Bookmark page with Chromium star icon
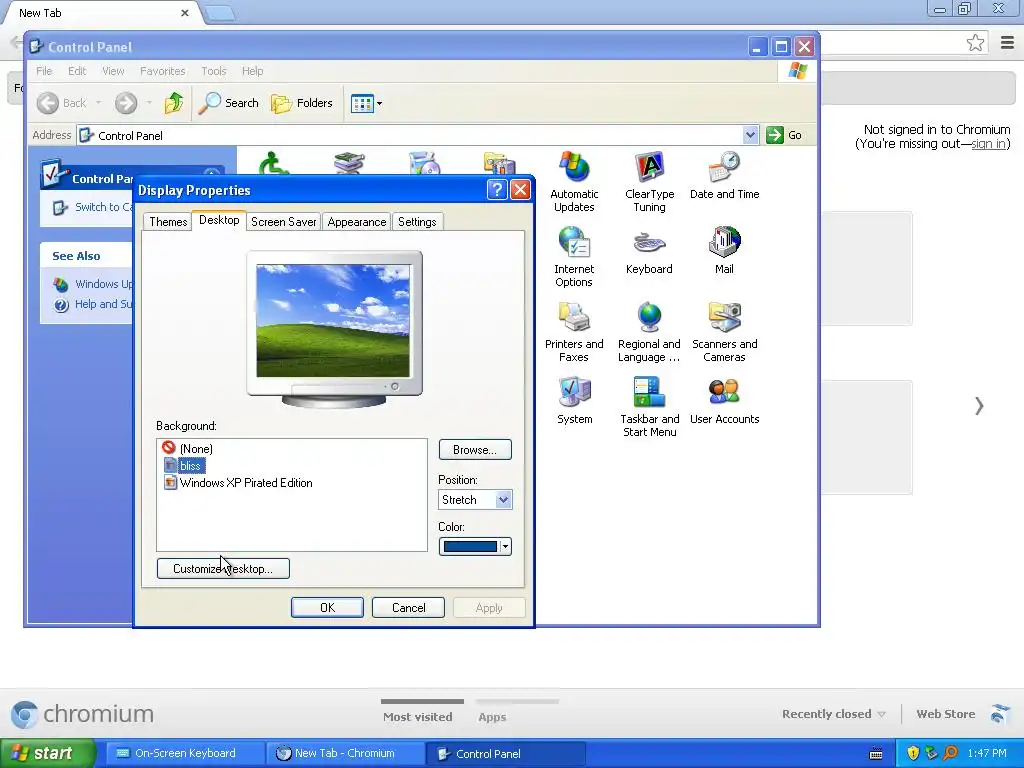This screenshot has height=768, width=1024. click(x=975, y=43)
